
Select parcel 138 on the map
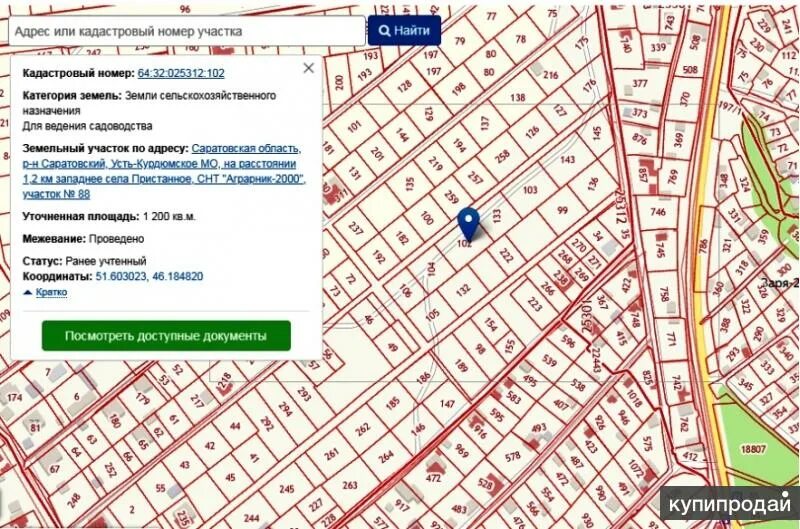[x=517, y=97]
